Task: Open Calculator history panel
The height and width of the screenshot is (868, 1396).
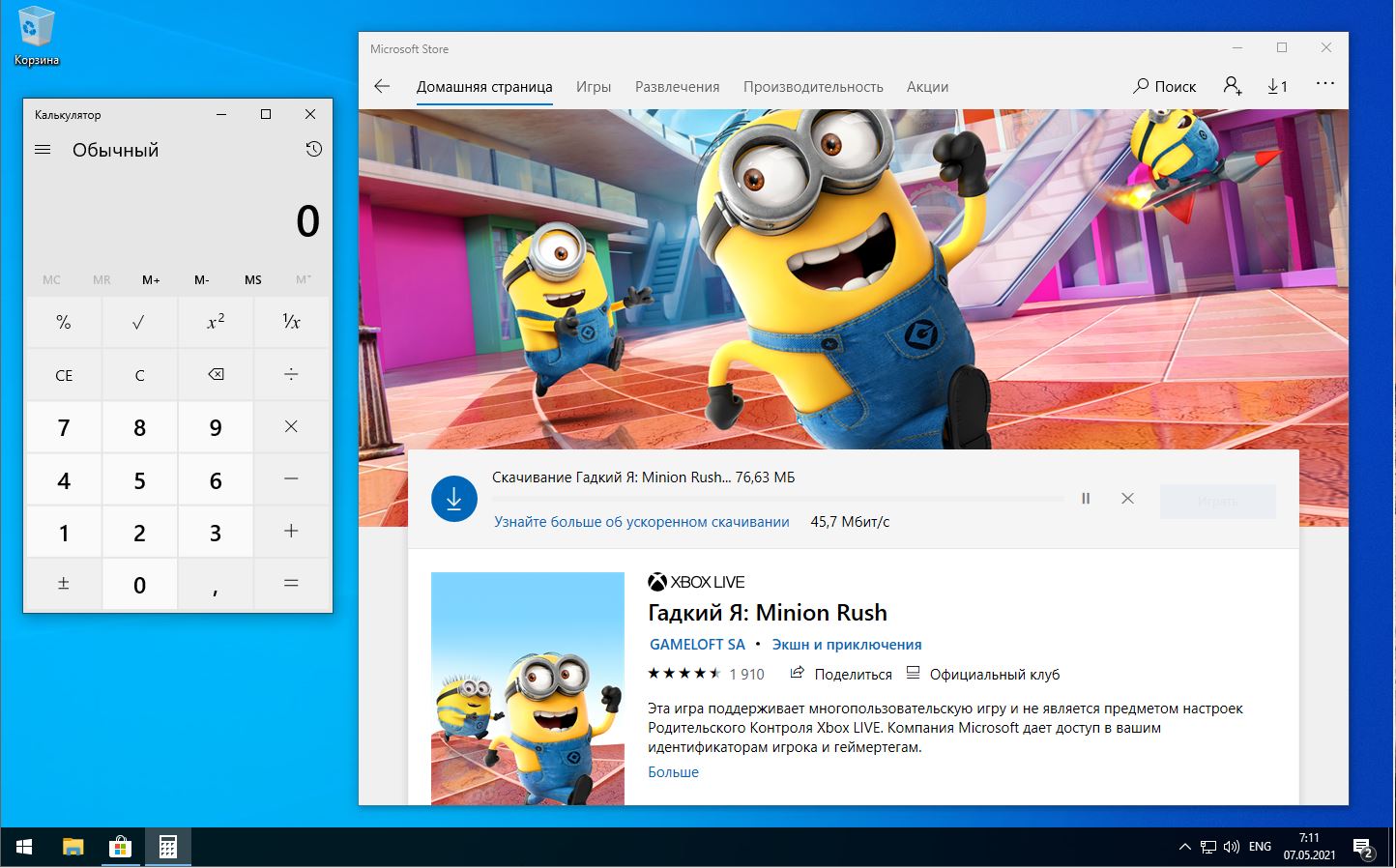Action: [313, 150]
